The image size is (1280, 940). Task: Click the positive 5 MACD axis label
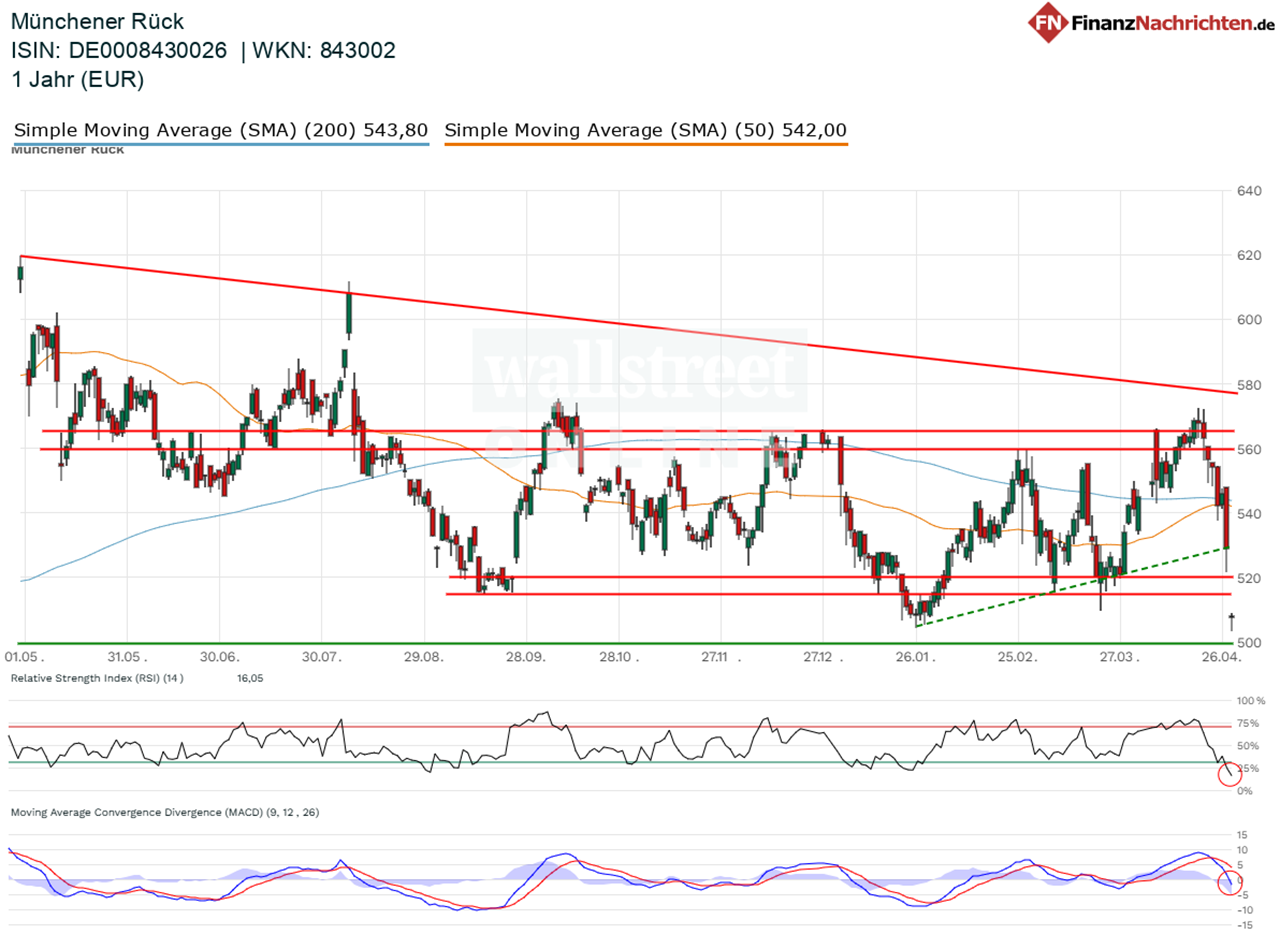pos(1241,865)
